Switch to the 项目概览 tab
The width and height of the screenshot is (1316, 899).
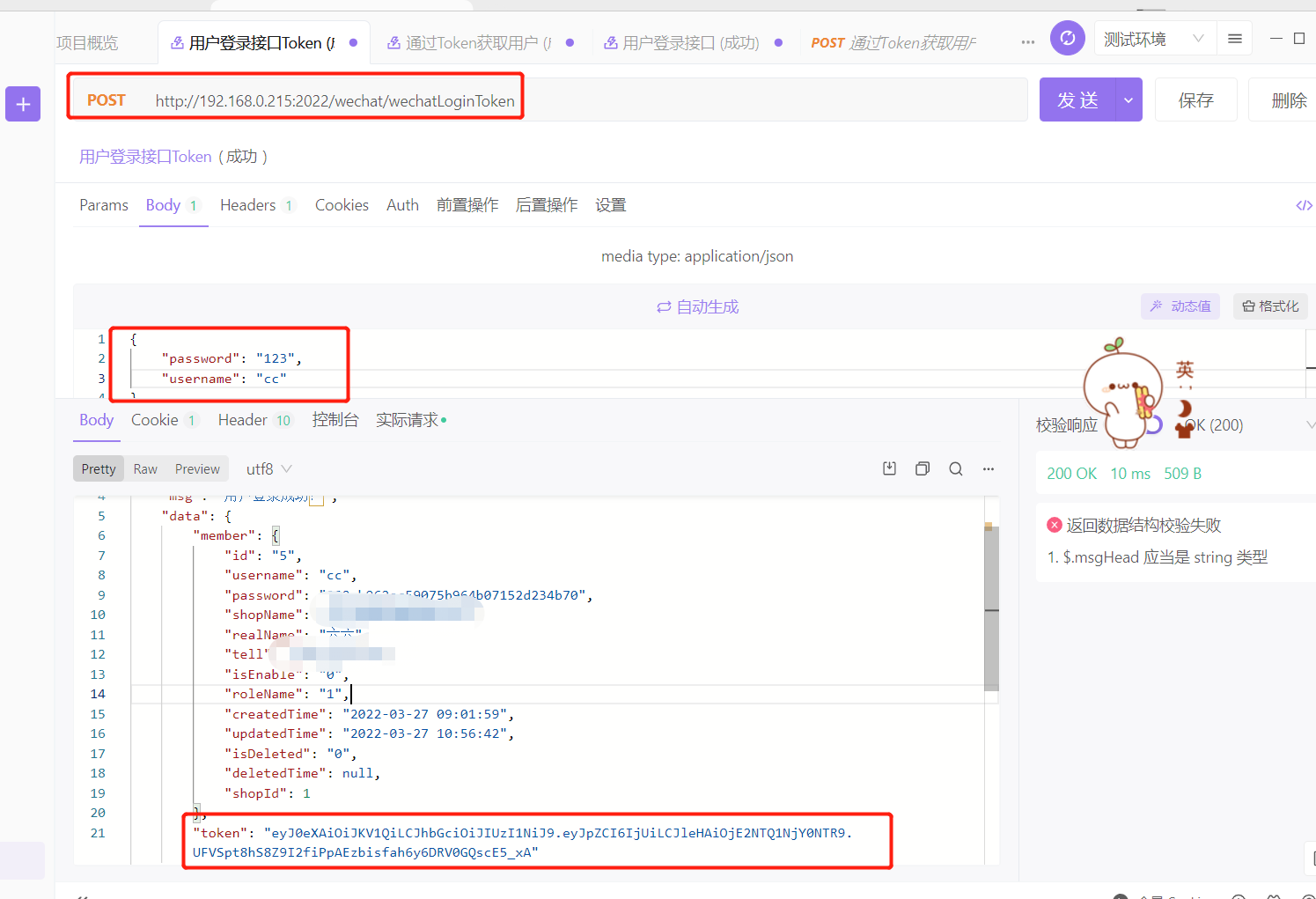[x=87, y=42]
